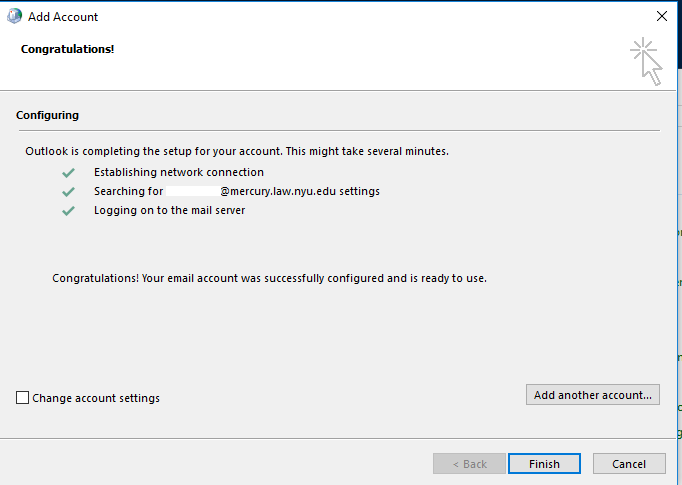682x485 pixels.
Task: Click checkmark beside Establishing network connection
Action: click(68, 172)
